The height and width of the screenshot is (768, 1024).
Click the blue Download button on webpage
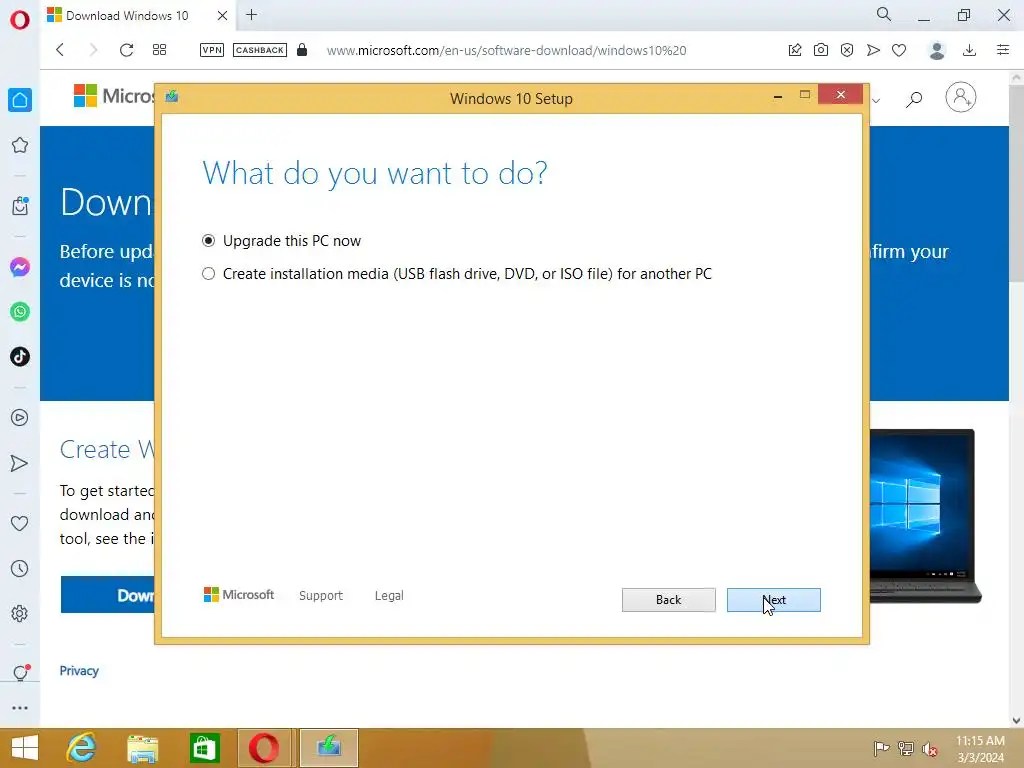click(x=108, y=595)
